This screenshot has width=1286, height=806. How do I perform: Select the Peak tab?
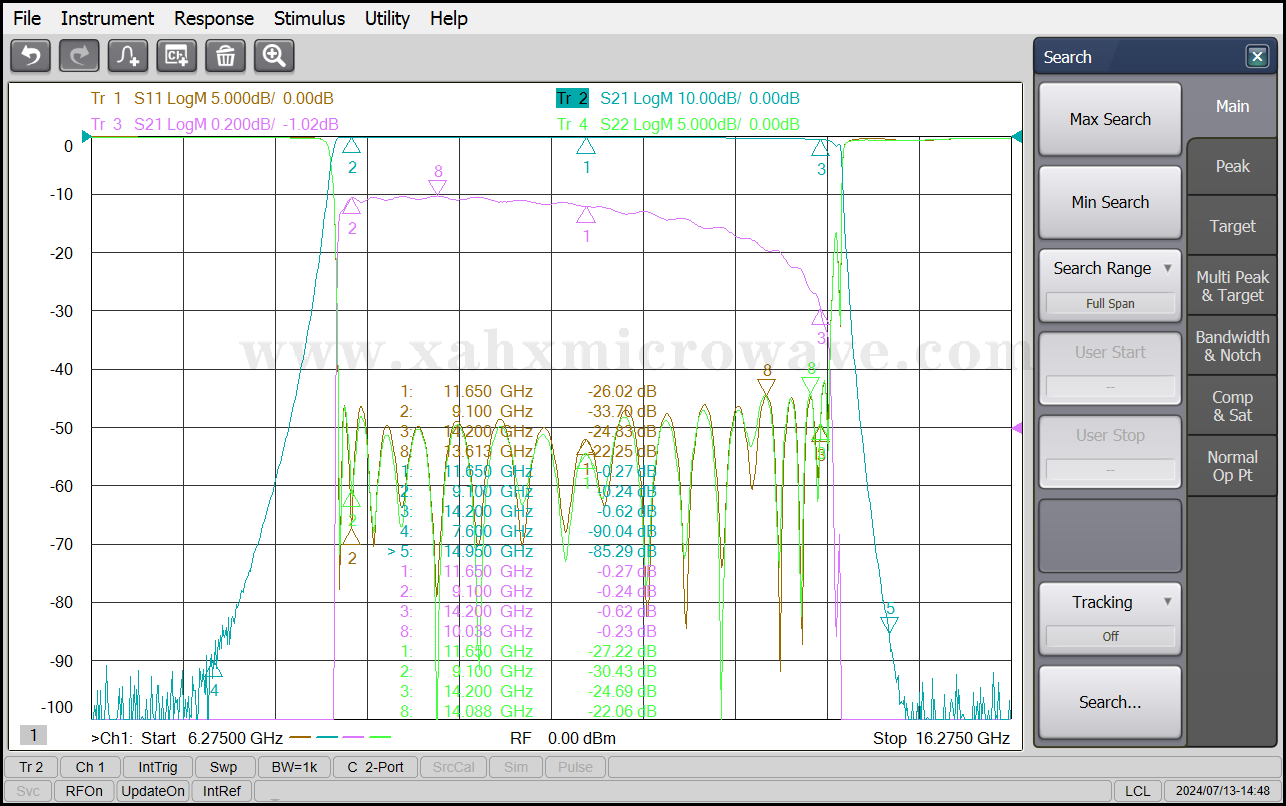point(1232,166)
